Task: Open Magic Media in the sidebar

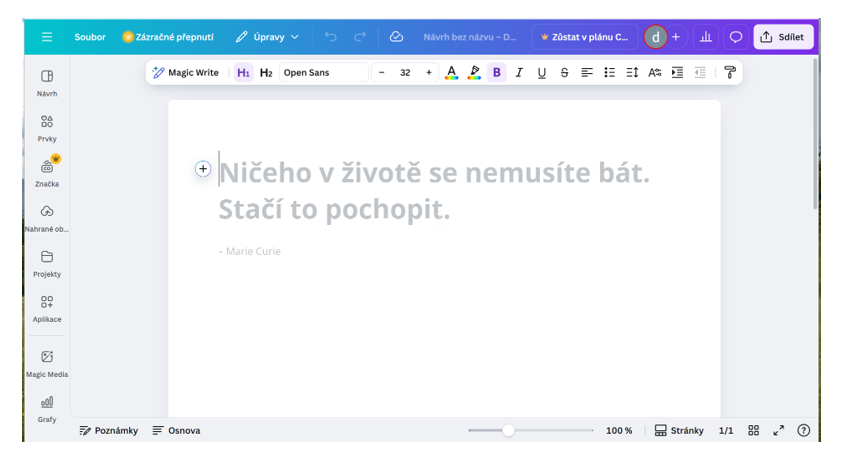Action: coord(47,362)
